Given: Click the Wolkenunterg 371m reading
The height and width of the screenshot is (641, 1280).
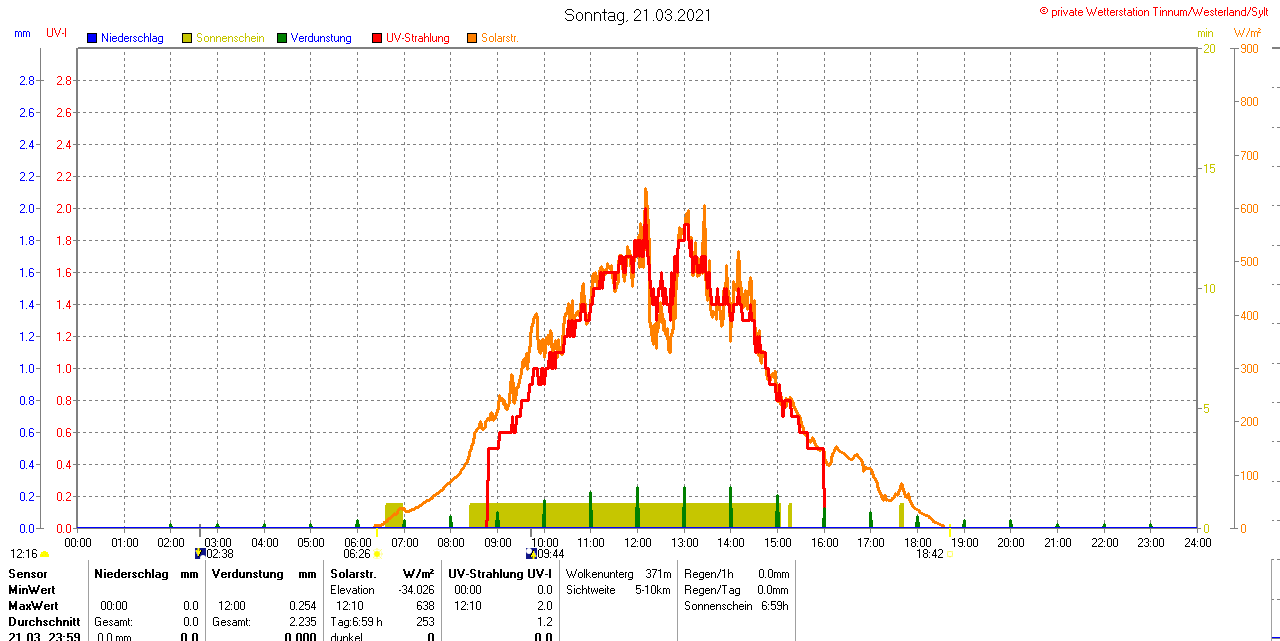Looking at the screenshot, I should pos(618,574).
